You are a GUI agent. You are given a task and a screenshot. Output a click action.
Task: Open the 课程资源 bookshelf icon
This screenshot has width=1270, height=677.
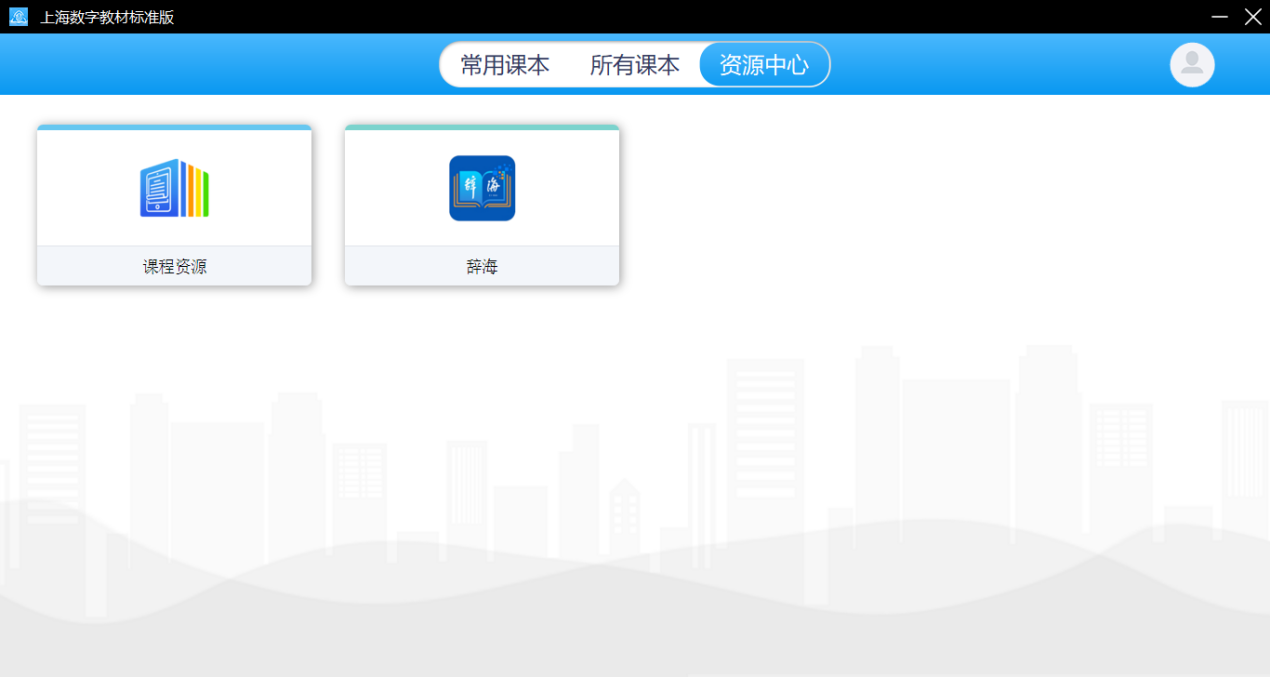(x=174, y=188)
